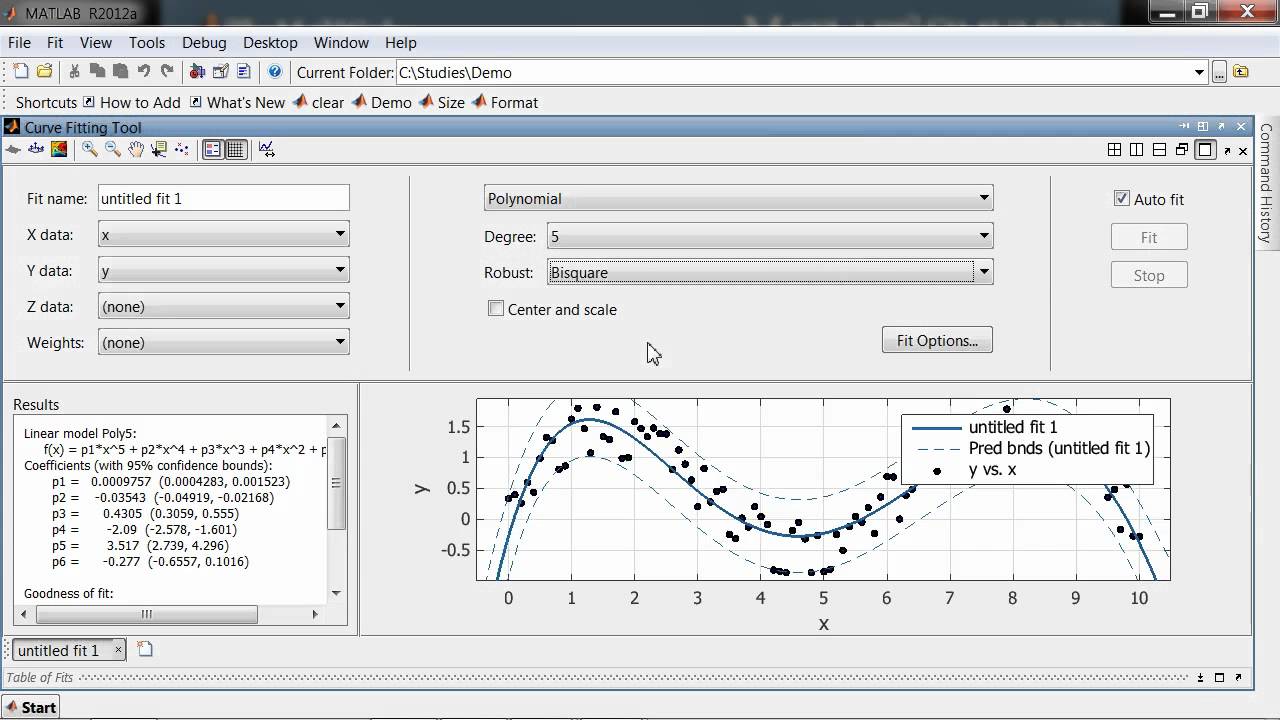
Task: Open the Debug menu
Action: (x=204, y=43)
